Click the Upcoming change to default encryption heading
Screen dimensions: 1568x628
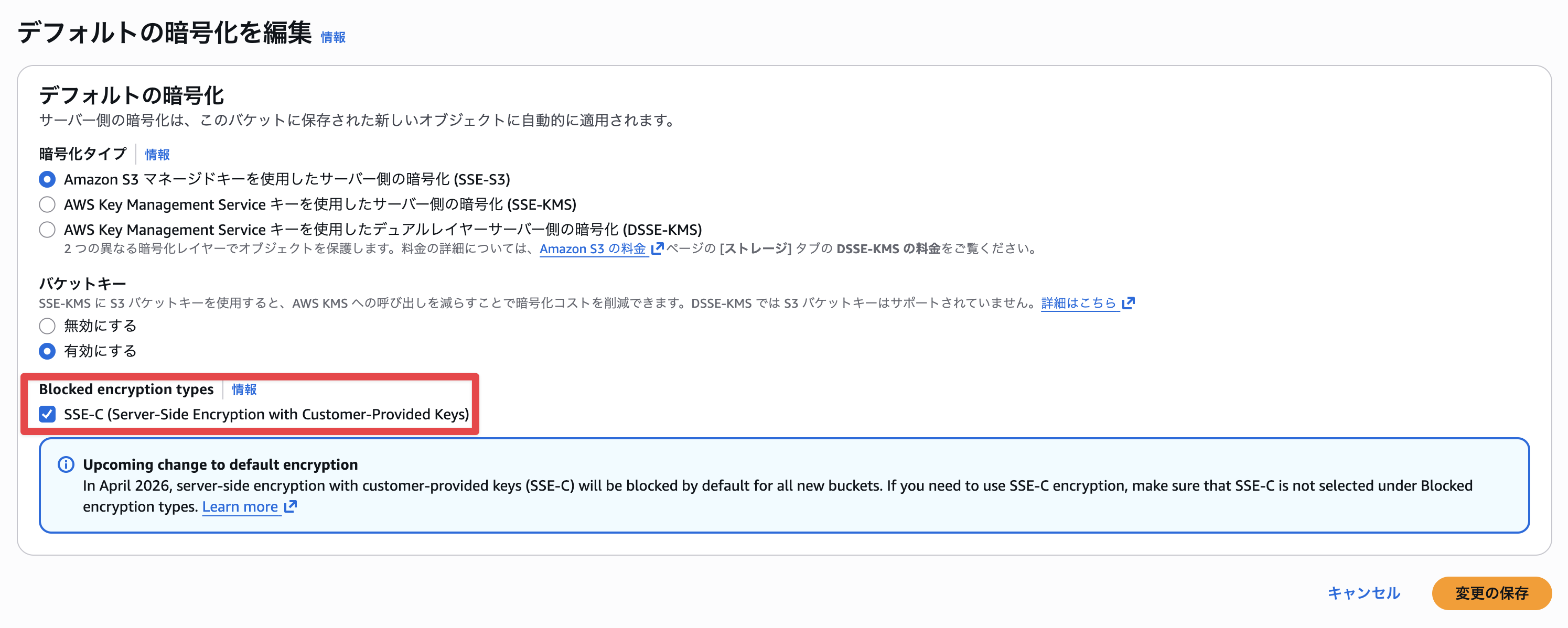(220, 464)
